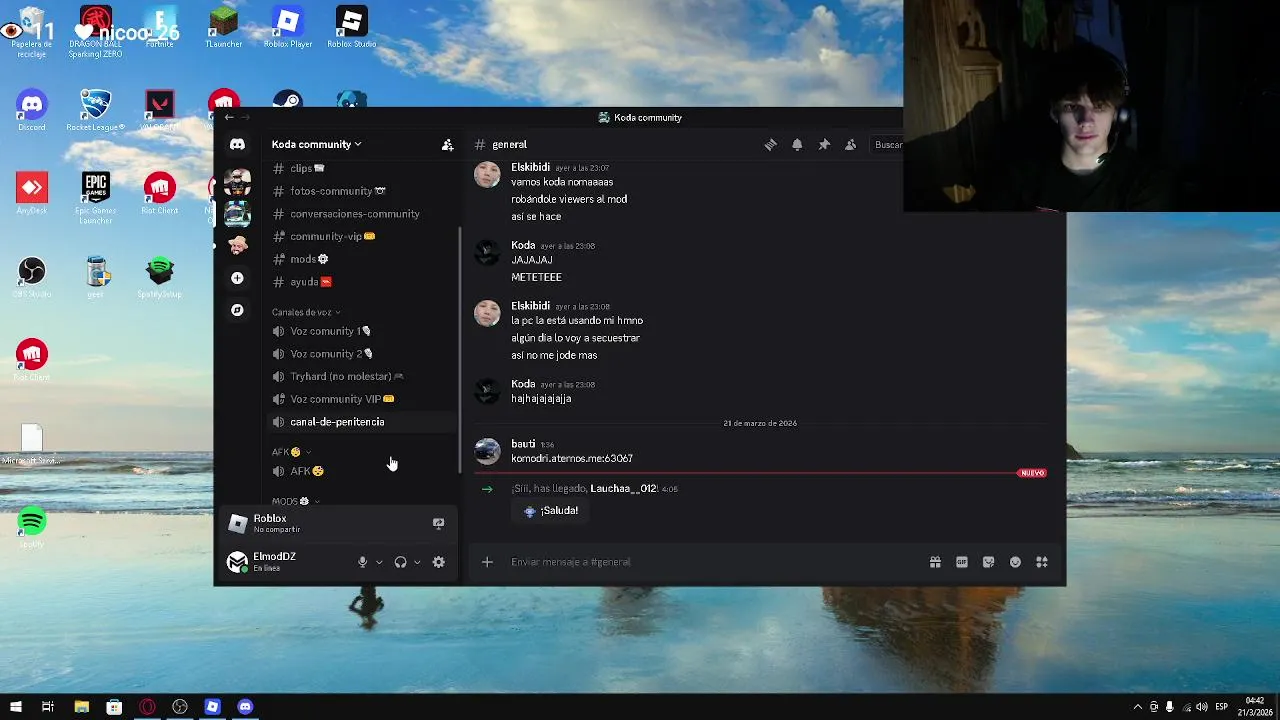This screenshot has height=720, width=1280.
Task: Open the sticker picker
Action: point(988,562)
